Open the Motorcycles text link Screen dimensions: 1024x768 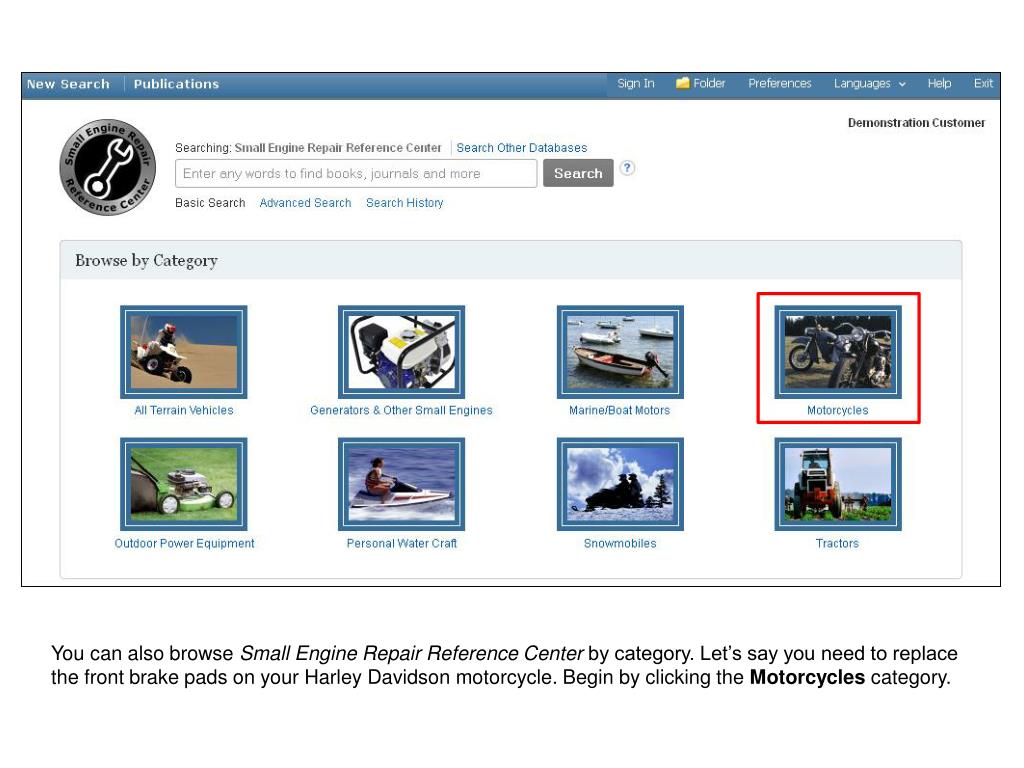[838, 410]
